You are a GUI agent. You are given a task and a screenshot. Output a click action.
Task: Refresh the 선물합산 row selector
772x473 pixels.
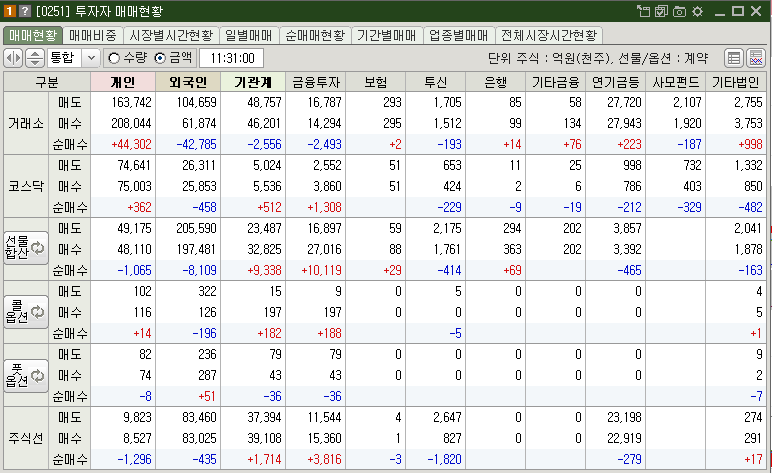(26, 248)
